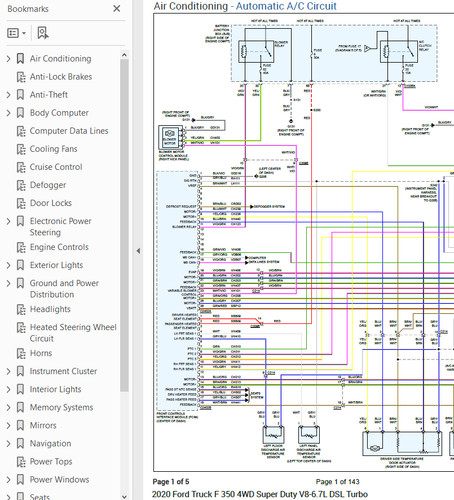Close the Bookmarks panel
The width and height of the screenshot is (454, 500).
coord(117,9)
